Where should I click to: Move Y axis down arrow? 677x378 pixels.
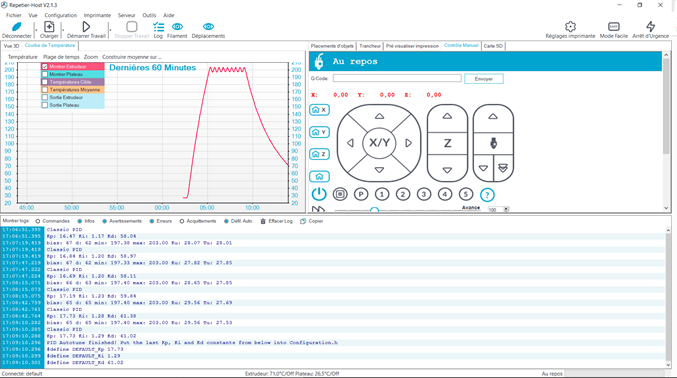coord(379,170)
